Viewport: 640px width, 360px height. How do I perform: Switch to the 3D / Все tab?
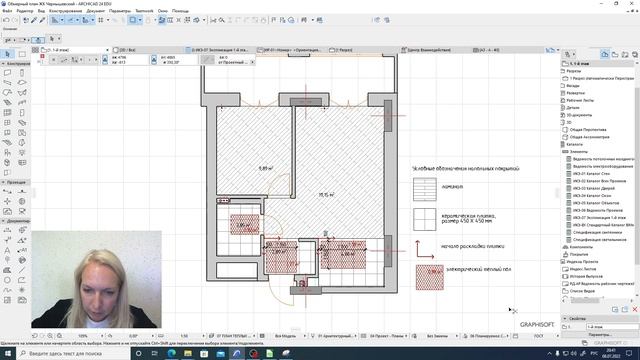pos(148,50)
